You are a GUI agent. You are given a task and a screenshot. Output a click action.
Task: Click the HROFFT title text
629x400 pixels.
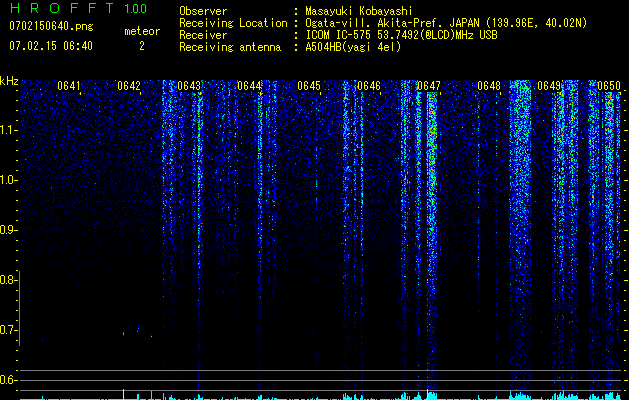[64, 8]
